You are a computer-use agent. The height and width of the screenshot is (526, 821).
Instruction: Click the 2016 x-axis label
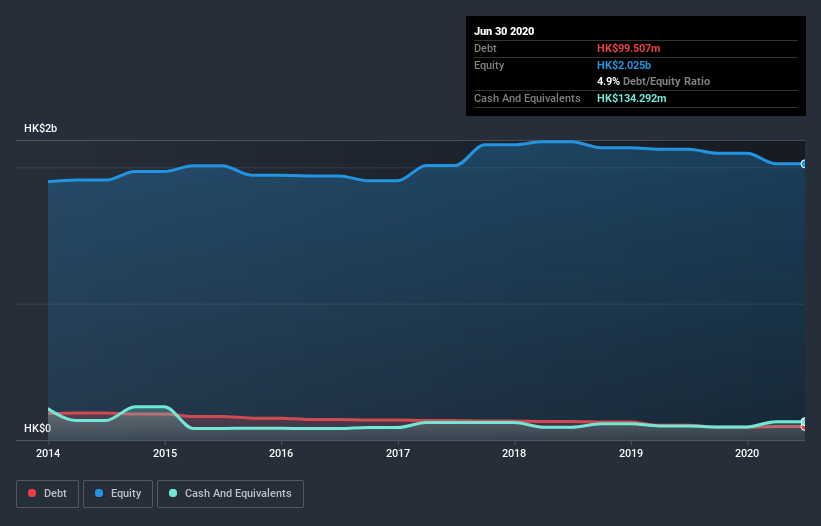click(281, 453)
